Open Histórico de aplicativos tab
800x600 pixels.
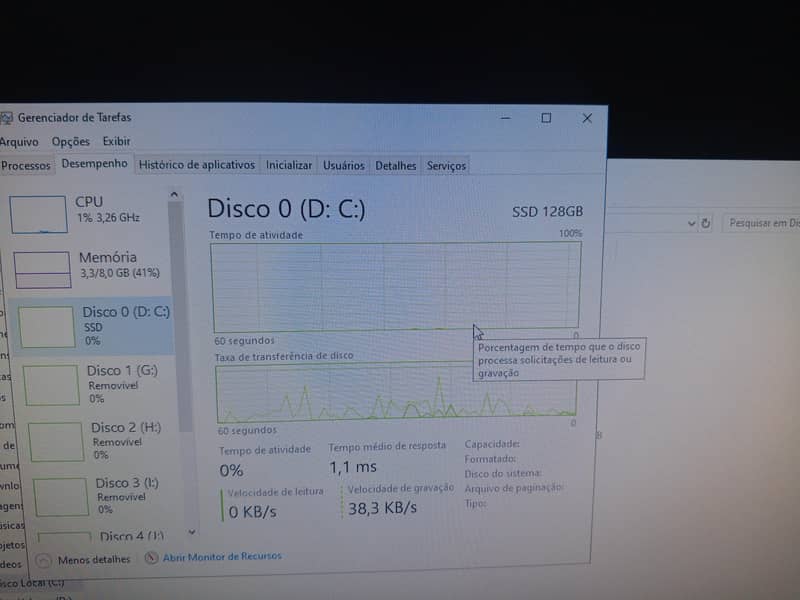coord(196,165)
